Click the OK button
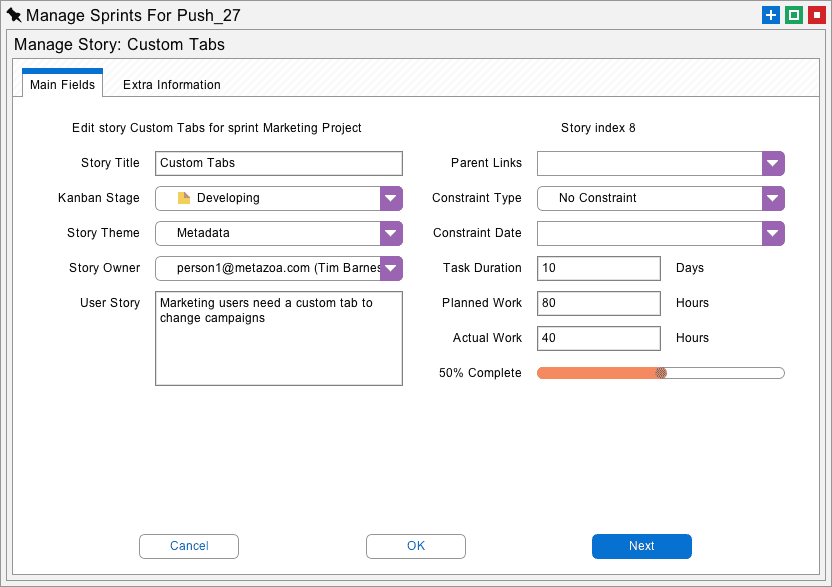 point(416,546)
